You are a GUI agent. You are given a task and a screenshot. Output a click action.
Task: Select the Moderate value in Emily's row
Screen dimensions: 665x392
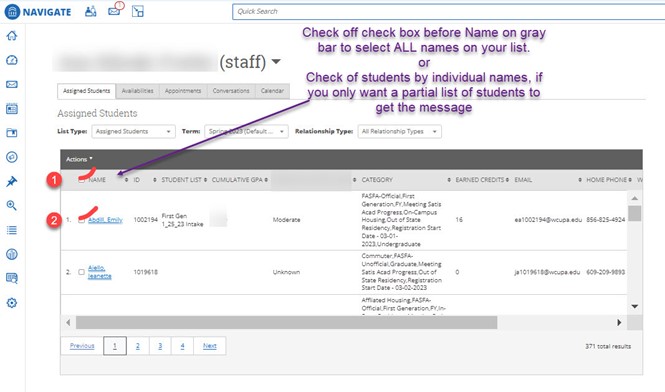[286, 220]
